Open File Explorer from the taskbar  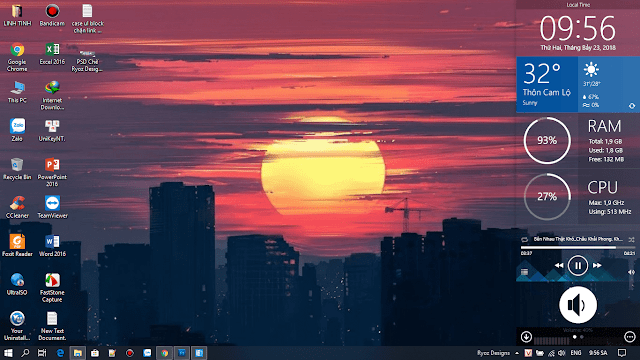click(x=77, y=353)
